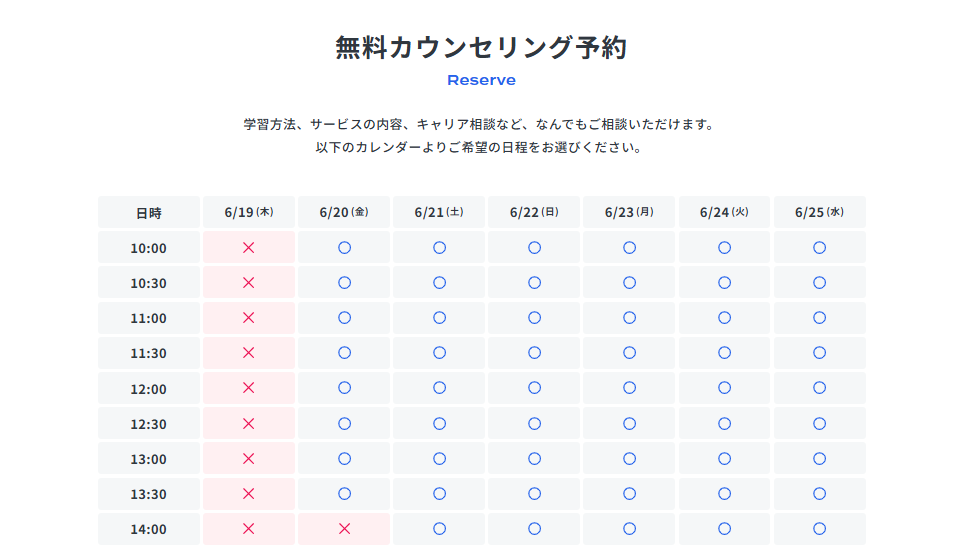Choose the 6/23 14:00 open slot
The height and width of the screenshot is (545, 969).
629,529
